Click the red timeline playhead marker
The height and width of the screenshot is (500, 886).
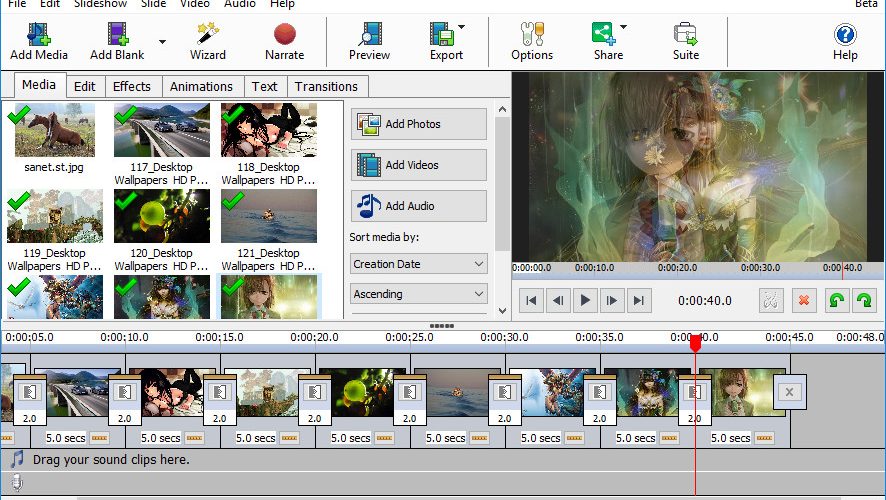(696, 342)
